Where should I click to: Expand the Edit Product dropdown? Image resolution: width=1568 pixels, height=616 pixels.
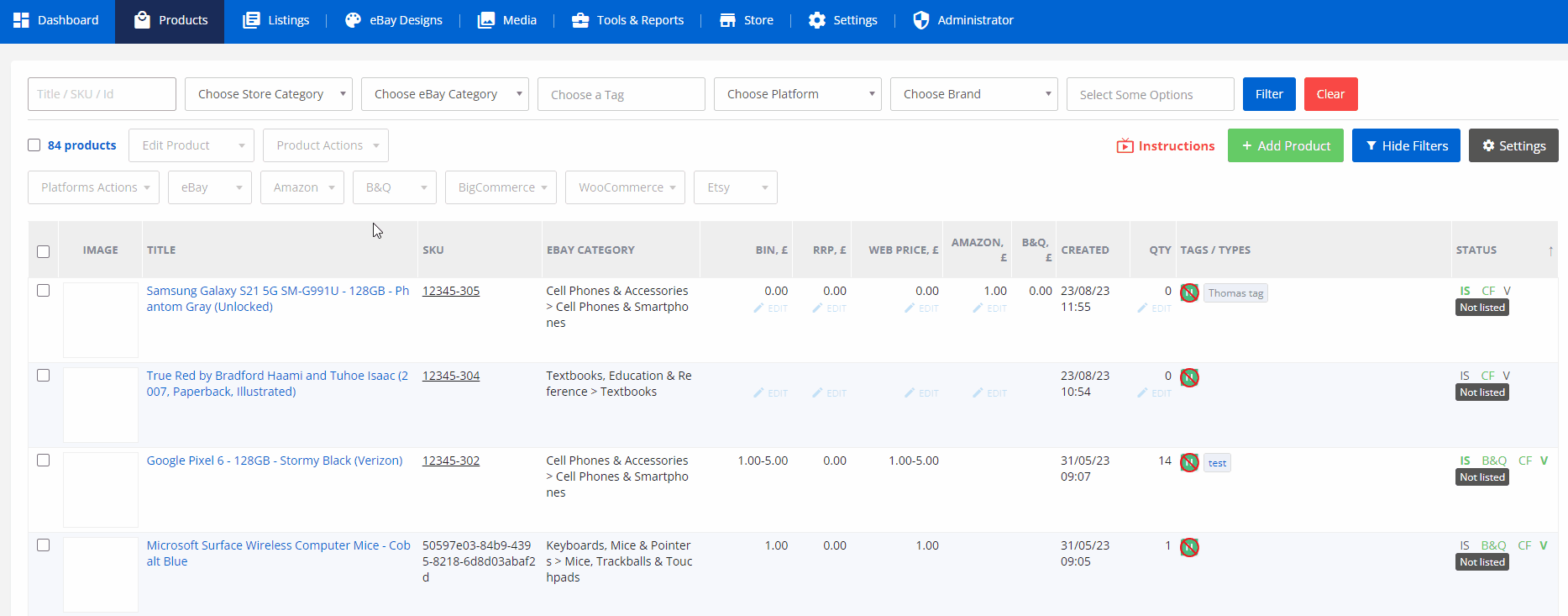point(191,145)
